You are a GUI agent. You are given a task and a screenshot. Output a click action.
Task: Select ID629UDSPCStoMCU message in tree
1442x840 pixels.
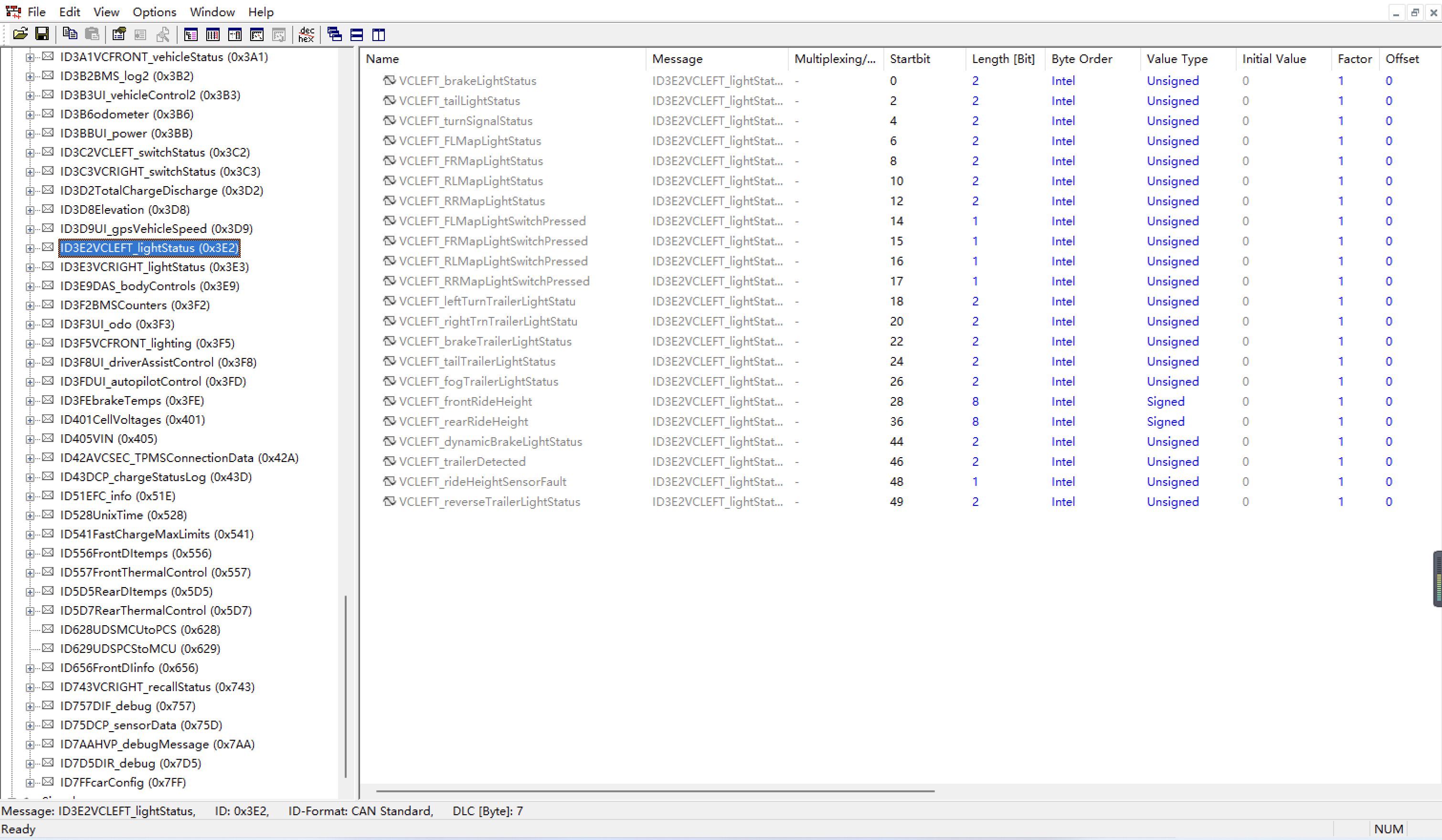tap(139, 649)
